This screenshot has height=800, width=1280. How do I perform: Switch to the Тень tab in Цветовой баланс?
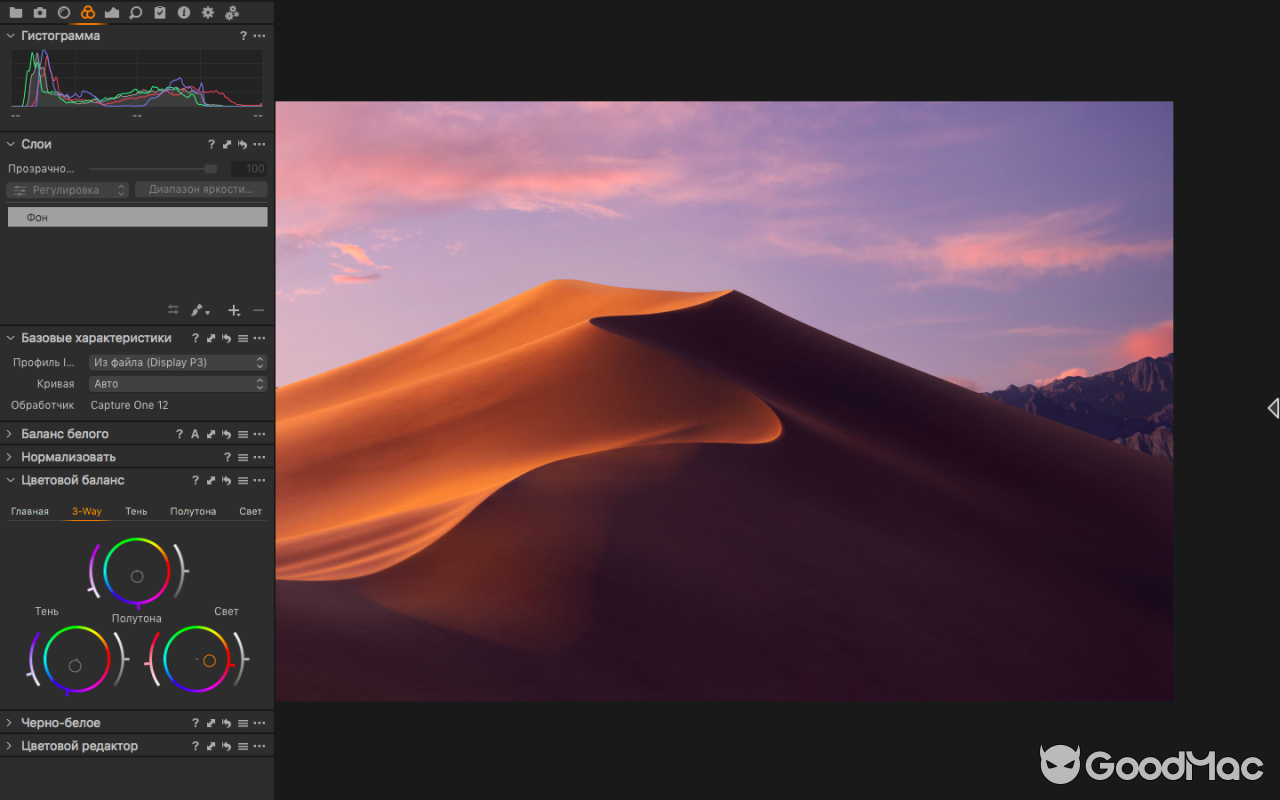click(136, 511)
